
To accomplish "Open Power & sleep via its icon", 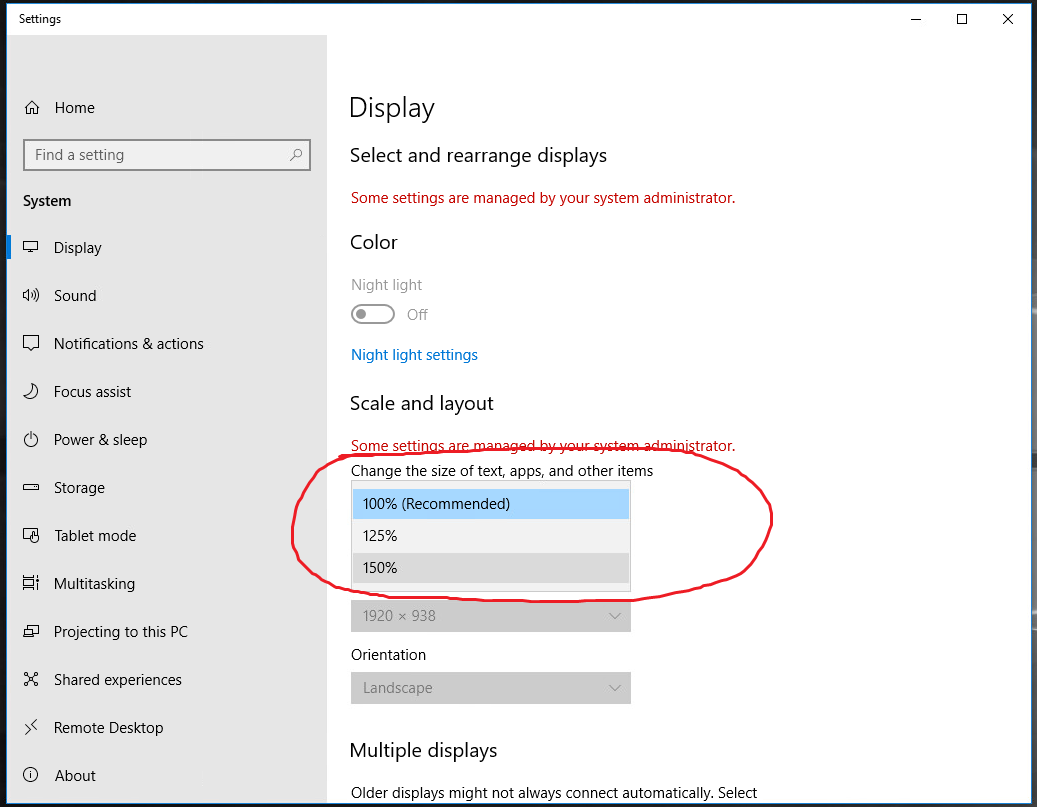I will point(31,439).
